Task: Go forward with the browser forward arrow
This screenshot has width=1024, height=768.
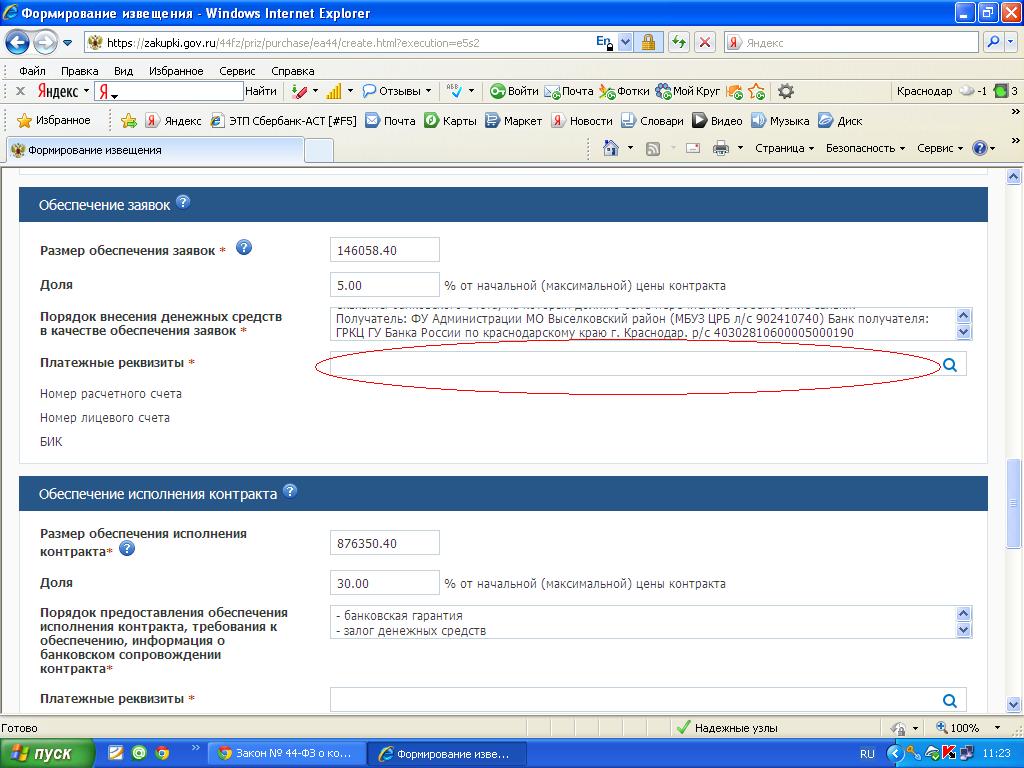Action: click(x=45, y=43)
